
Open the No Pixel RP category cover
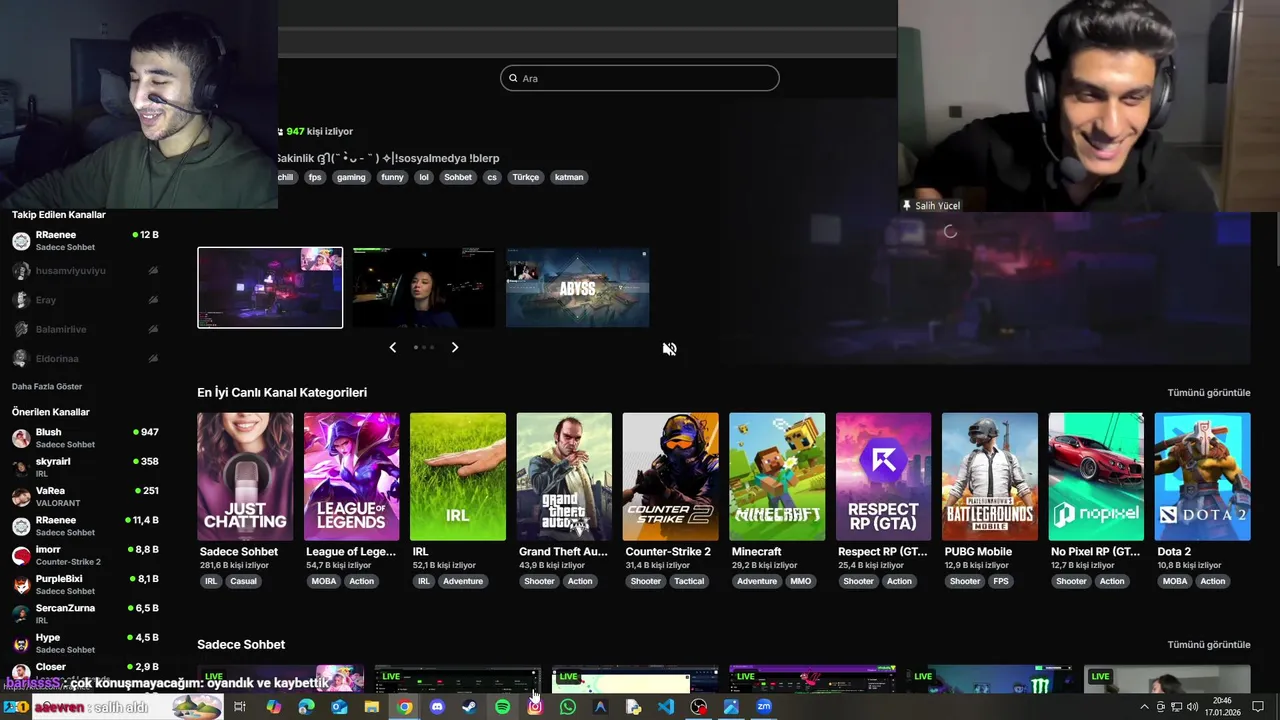(1096, 477)
